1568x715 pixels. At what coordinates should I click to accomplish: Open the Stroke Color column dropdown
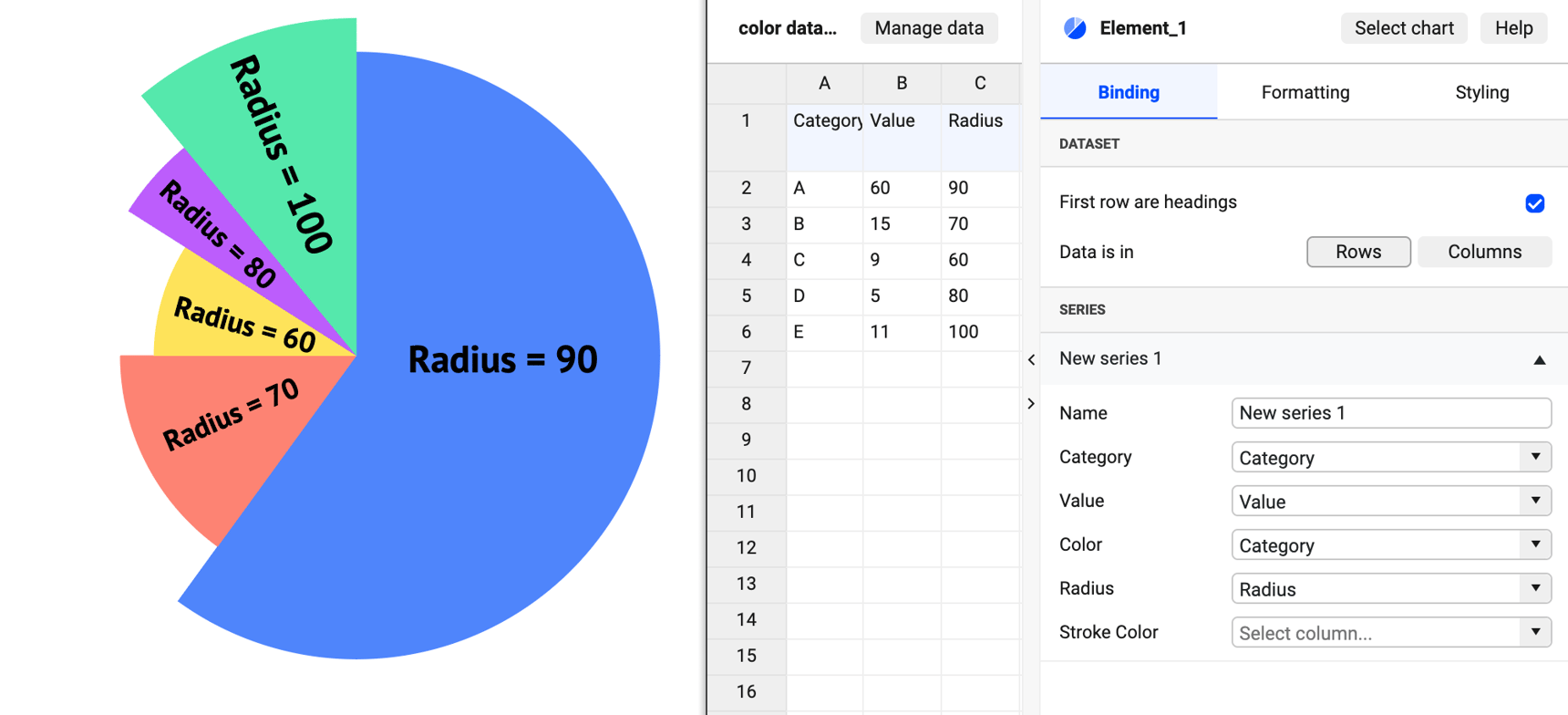pos(1391,632)
